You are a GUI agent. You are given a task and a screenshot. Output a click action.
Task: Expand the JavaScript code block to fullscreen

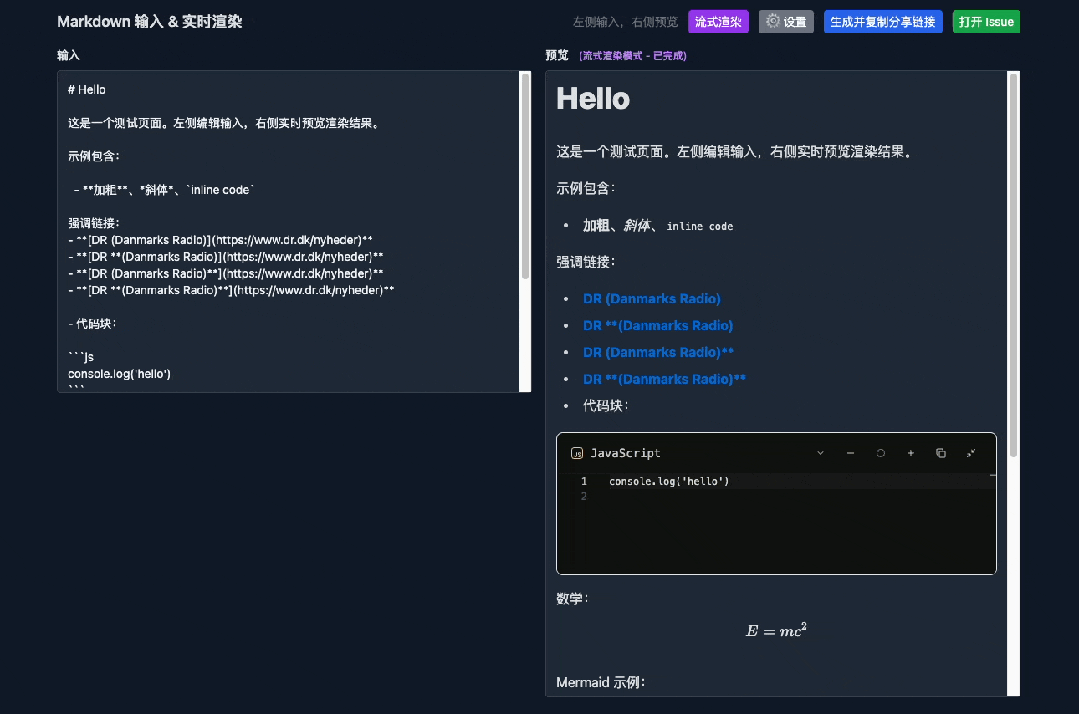pyautogui.click(x=971, y=453)
